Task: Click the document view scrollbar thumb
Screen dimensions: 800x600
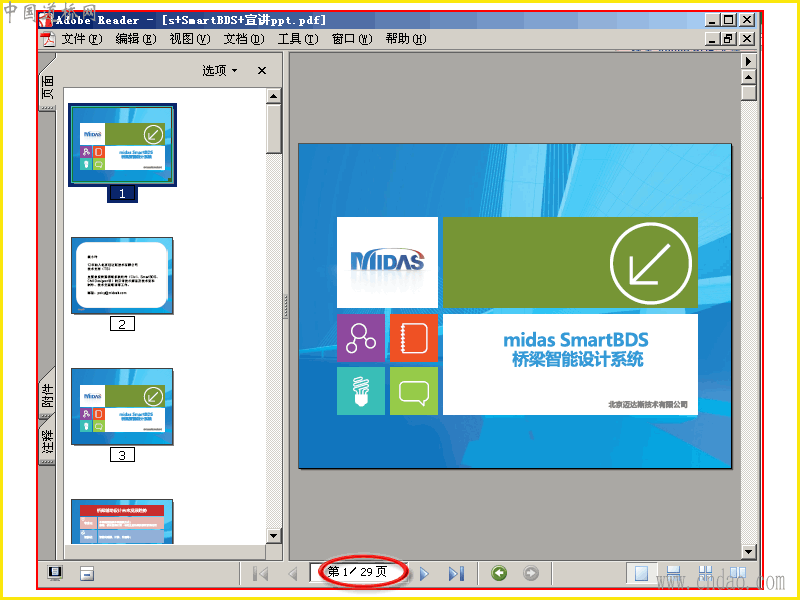Action: click(748, 92)
